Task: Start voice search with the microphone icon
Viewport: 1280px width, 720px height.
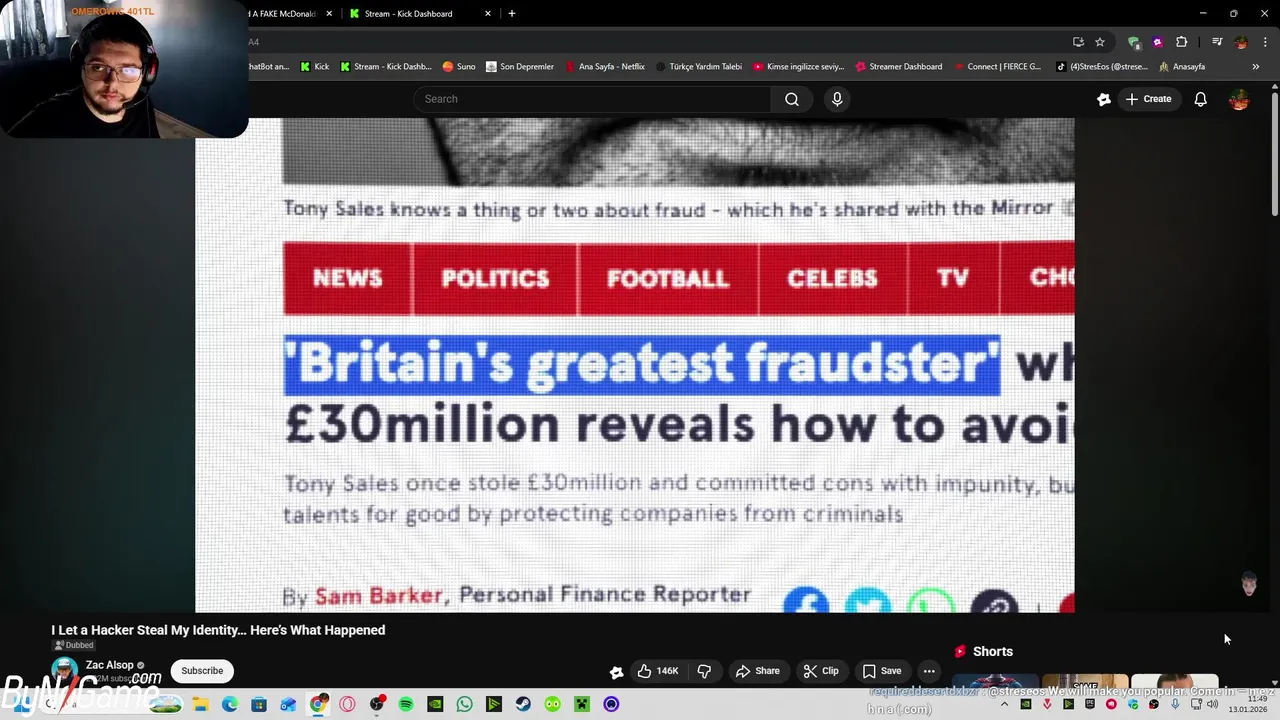Action: point(837,99)
